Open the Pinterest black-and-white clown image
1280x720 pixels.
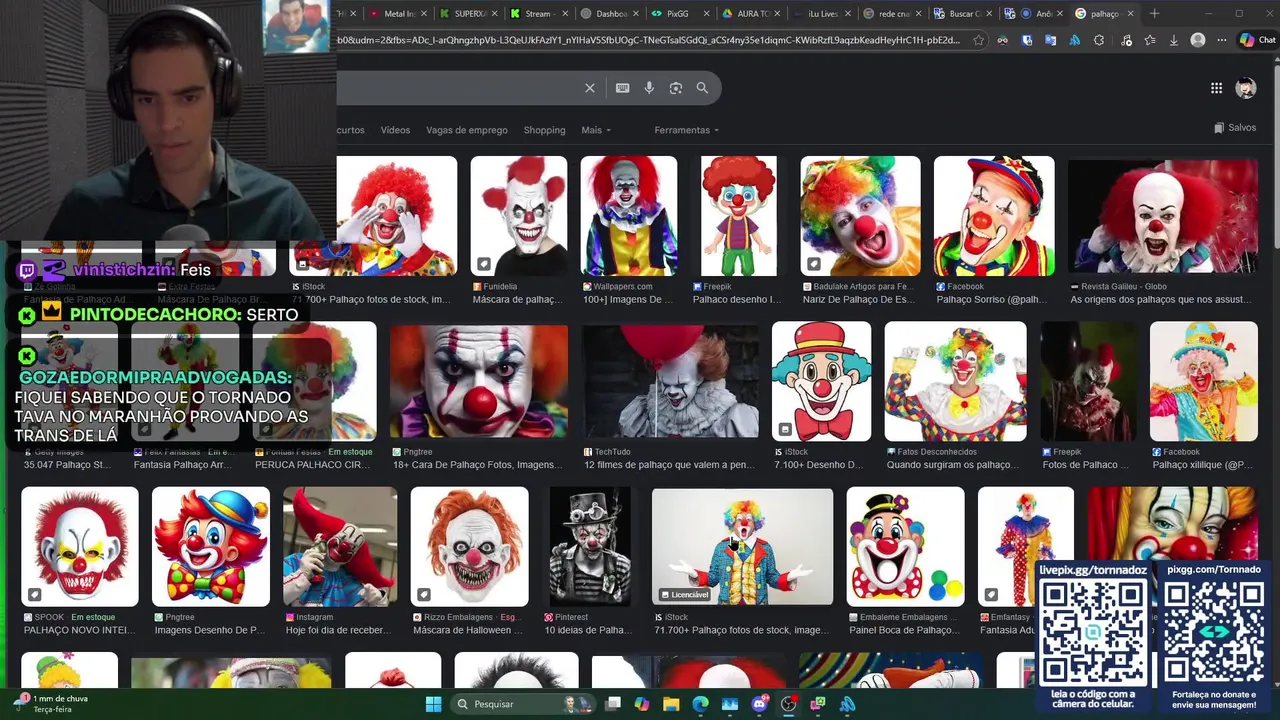click(590, 546)
